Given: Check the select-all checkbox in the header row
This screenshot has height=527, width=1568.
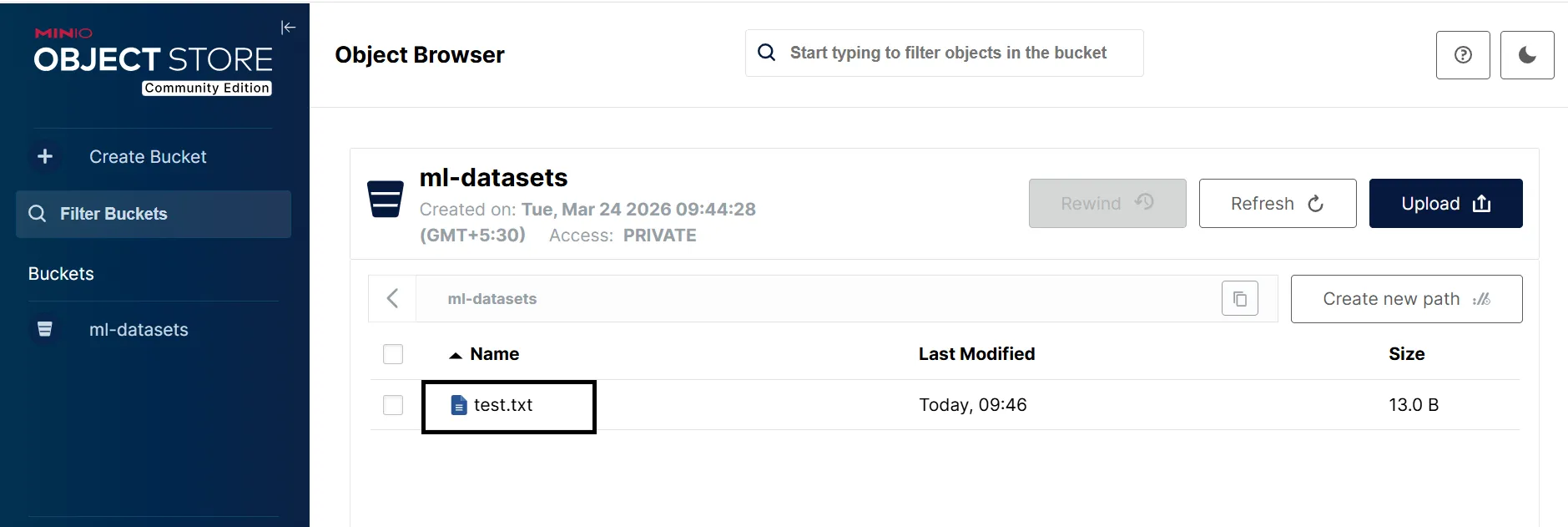Looking at the screenshot, I should click(392, 354).
